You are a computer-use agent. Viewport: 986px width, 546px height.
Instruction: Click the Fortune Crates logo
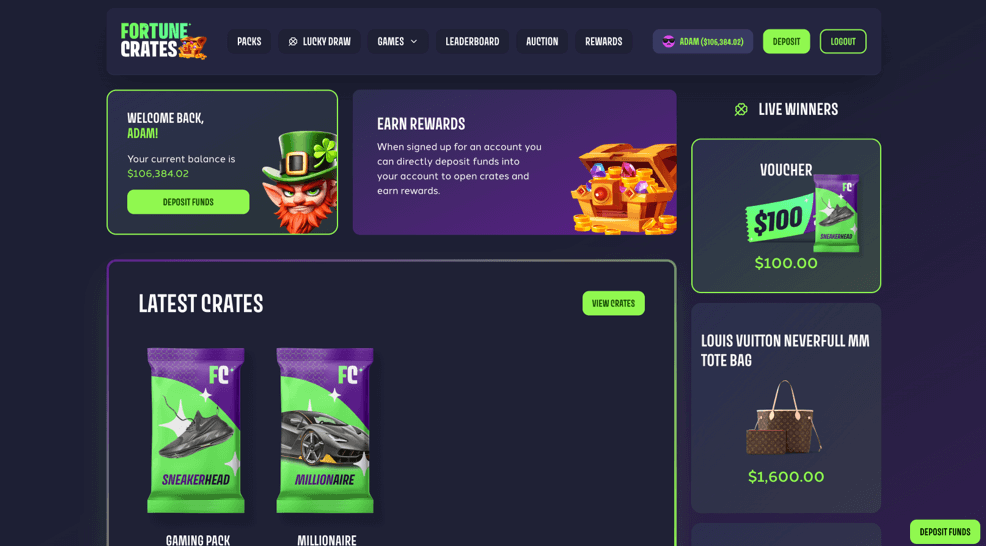tap(163, 42)
